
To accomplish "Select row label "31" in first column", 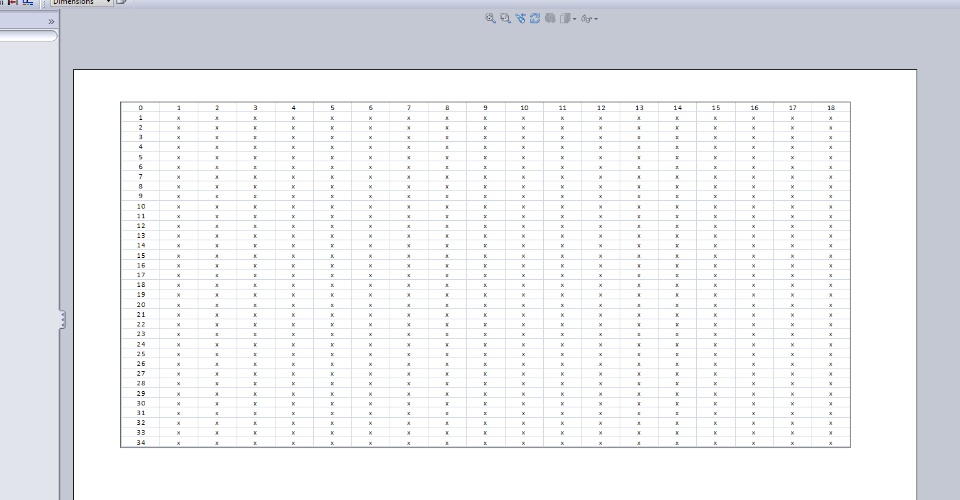I will point(141,412).
